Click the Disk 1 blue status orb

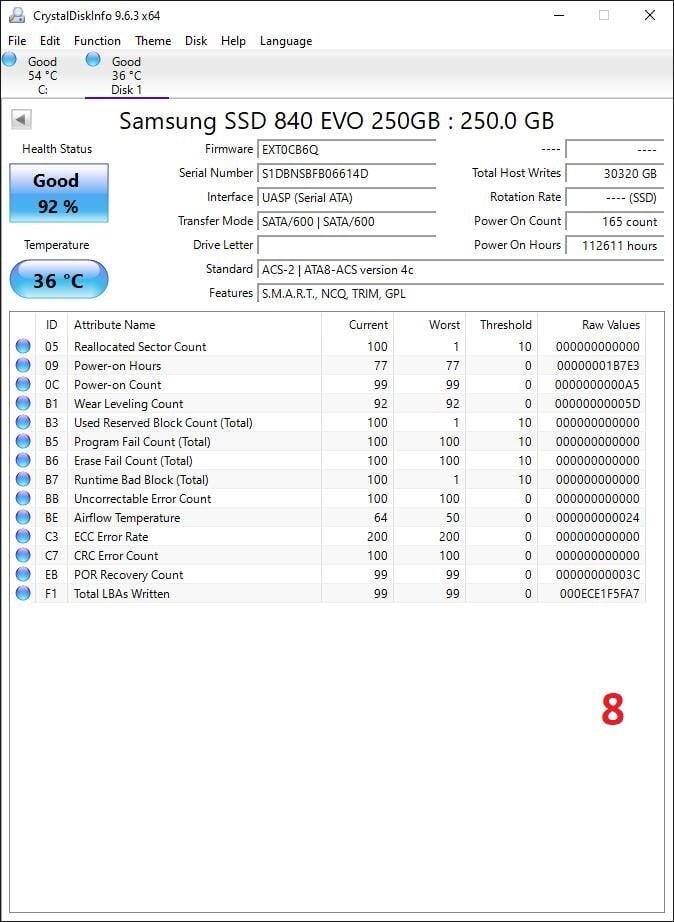click(93, 59)
